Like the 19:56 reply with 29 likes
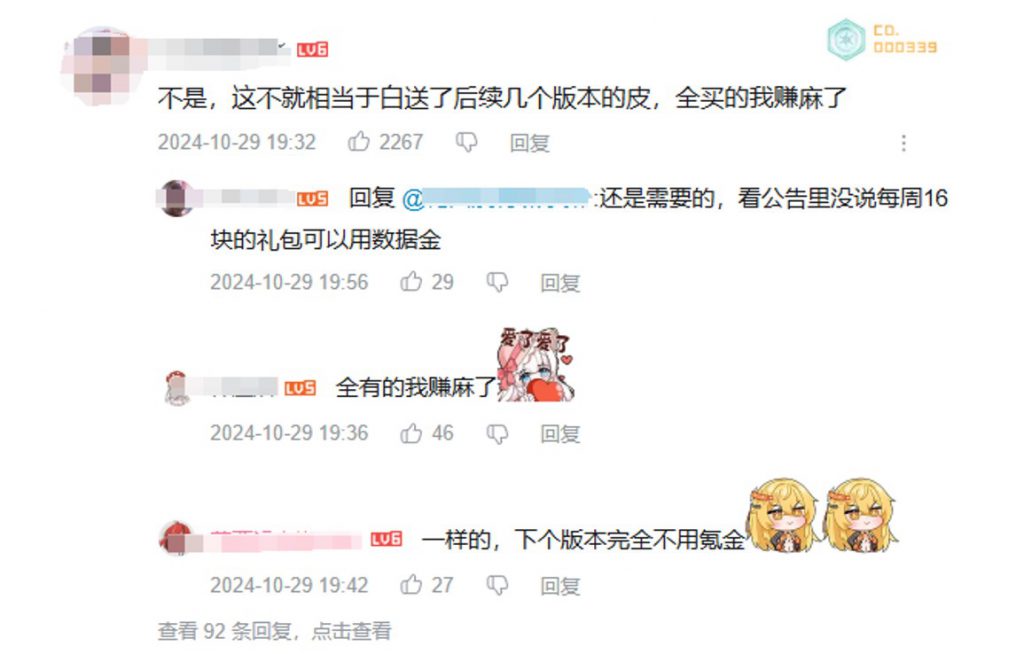The height and width of the screenshot is (654, 1024). tap(411, 282)
